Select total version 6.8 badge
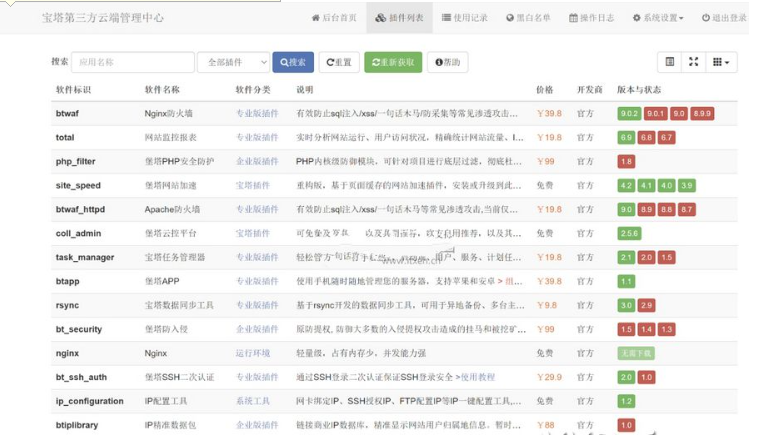774x435 pixels. tap(647, 137)
